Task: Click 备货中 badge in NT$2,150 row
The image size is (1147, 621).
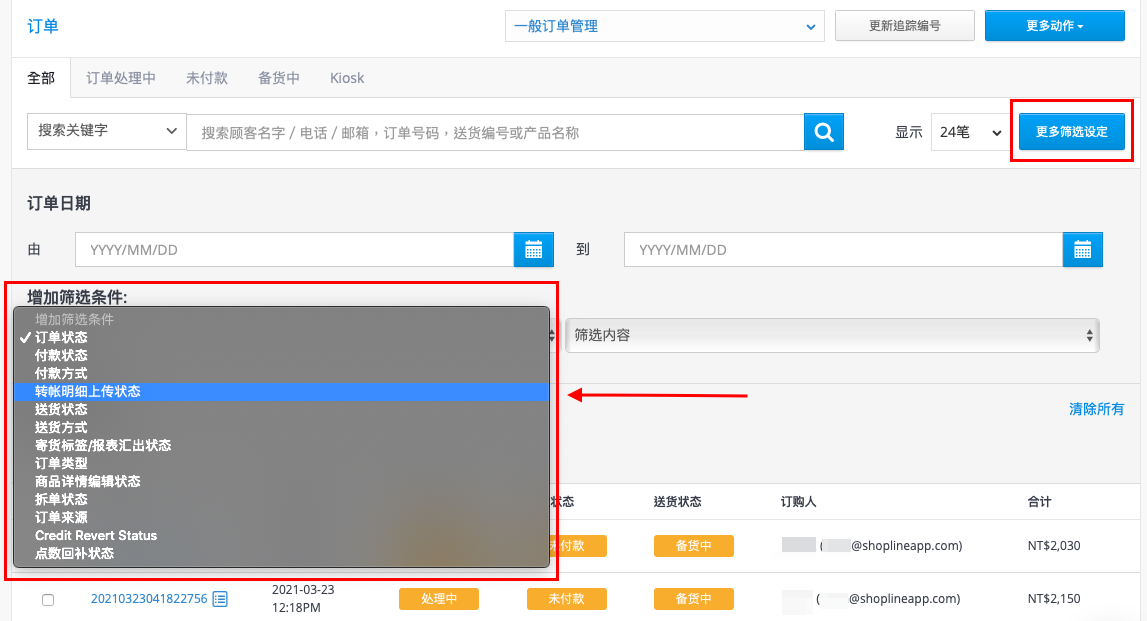Action: click(693, 599)
